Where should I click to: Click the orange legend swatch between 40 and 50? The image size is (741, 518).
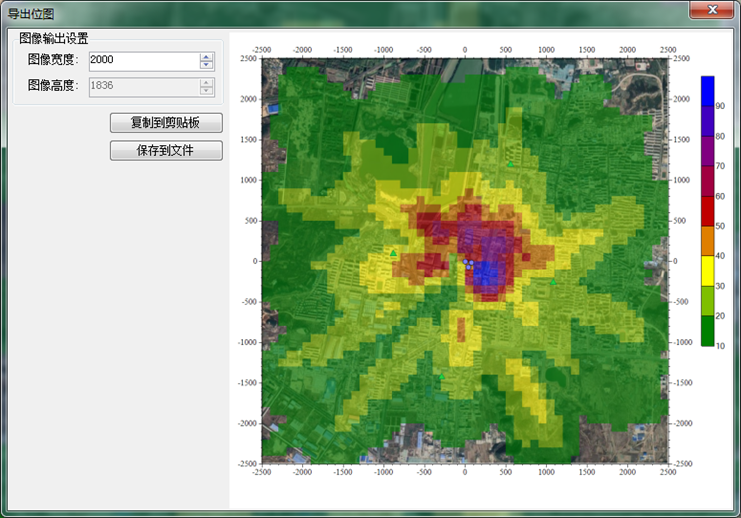point(707,241)
